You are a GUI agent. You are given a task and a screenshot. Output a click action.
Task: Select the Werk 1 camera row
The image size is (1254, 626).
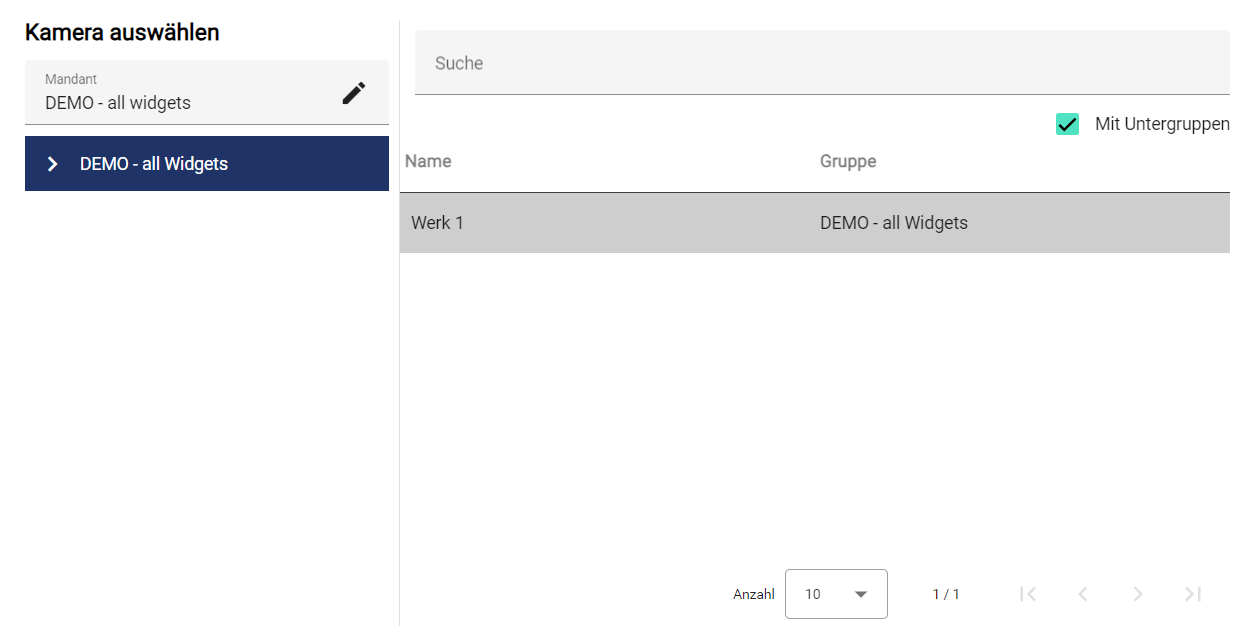pos(438,223)
